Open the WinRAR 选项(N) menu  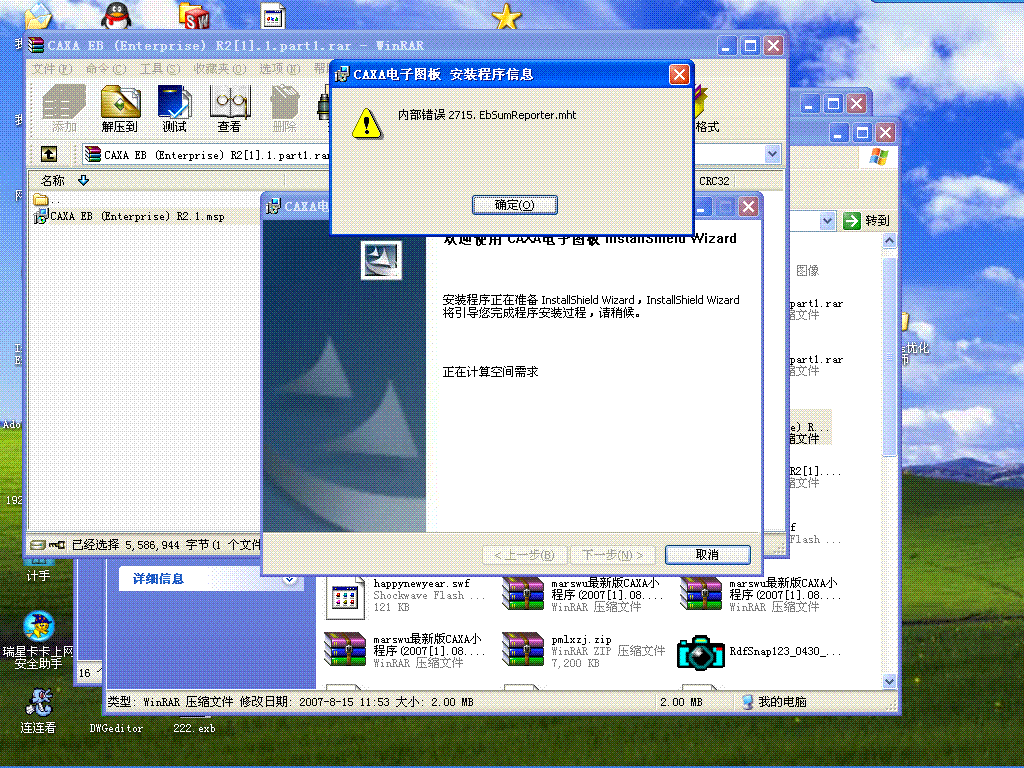tap(280, 69)
